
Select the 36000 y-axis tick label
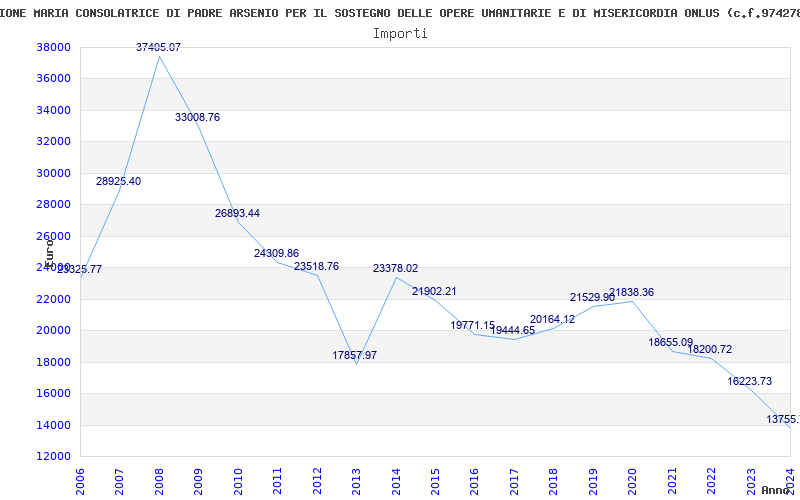point(53,79)
